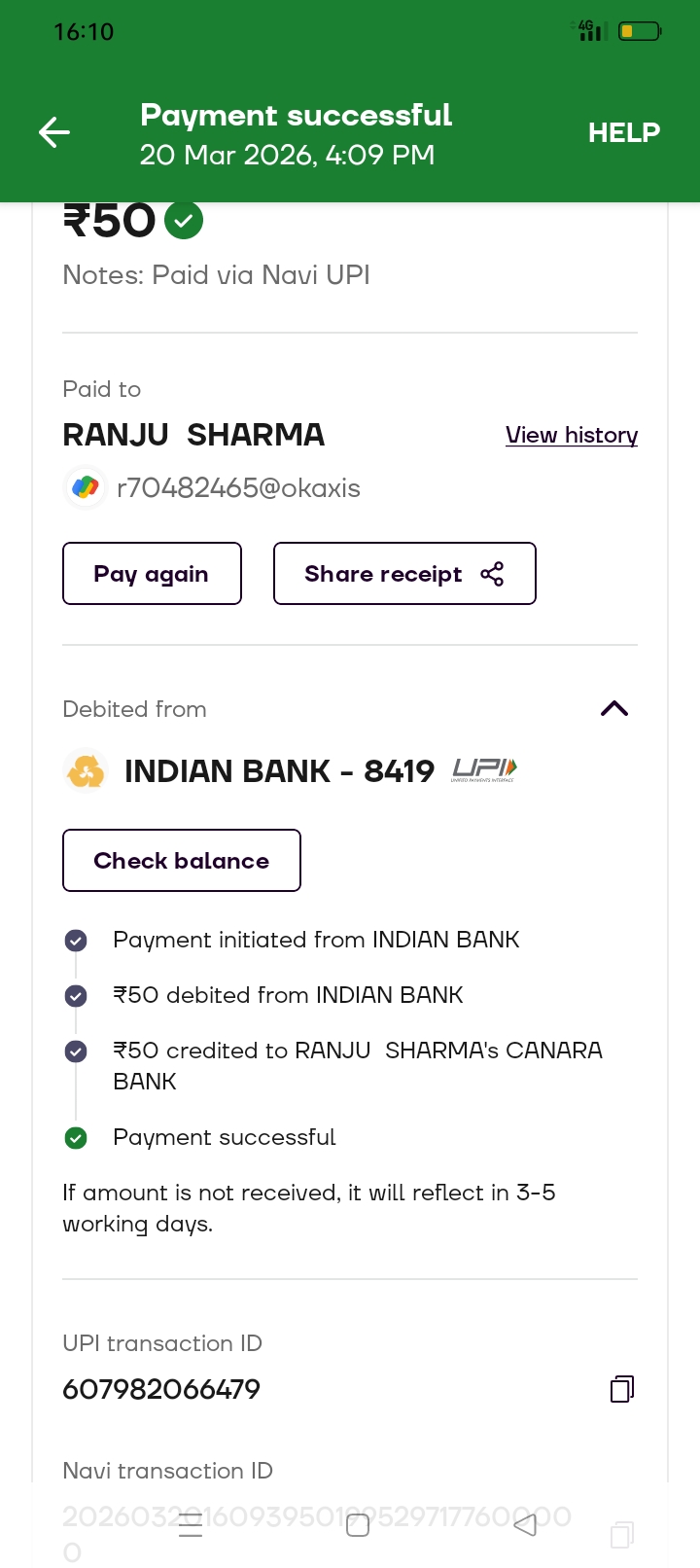Copy the Navi transaction ID
The image size is (700, 1568).
click(x=622, y=1535)
